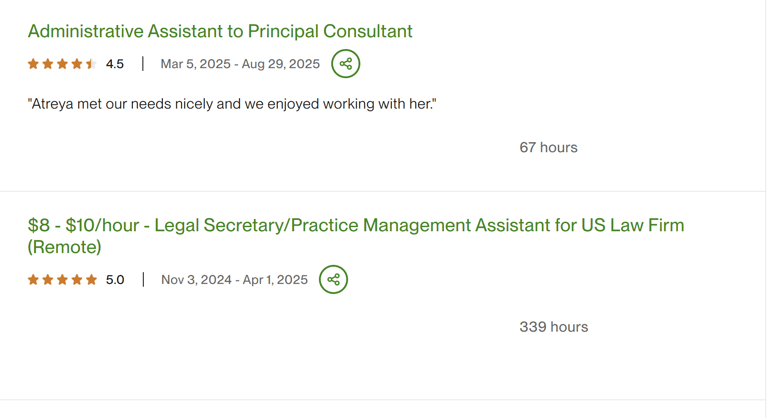Click the Nov 3, 2024 - Apr 1, 2025 date range
This screenshot has width=768, height=418.
234,280
